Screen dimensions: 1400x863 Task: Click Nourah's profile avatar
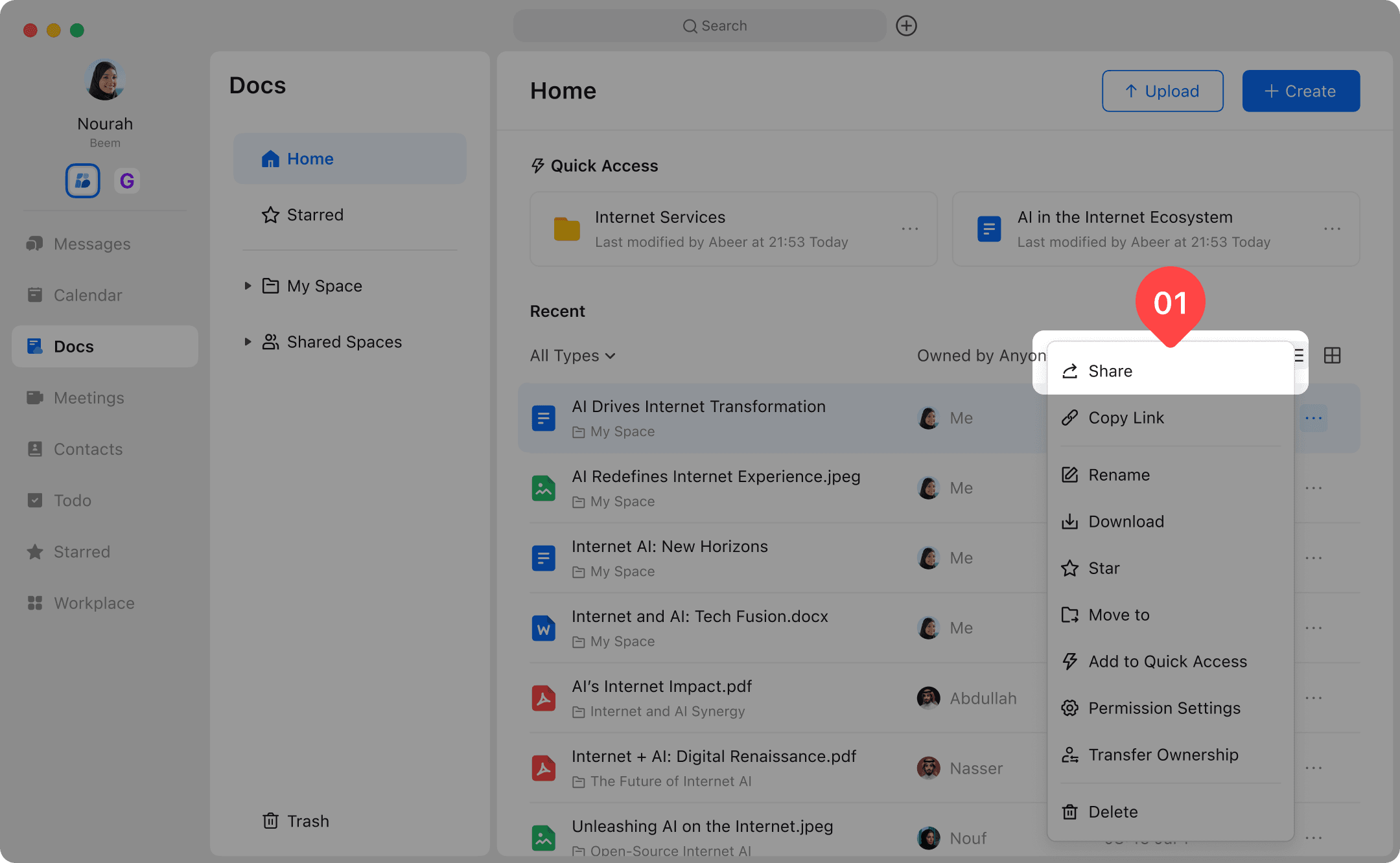click(105, 80)
